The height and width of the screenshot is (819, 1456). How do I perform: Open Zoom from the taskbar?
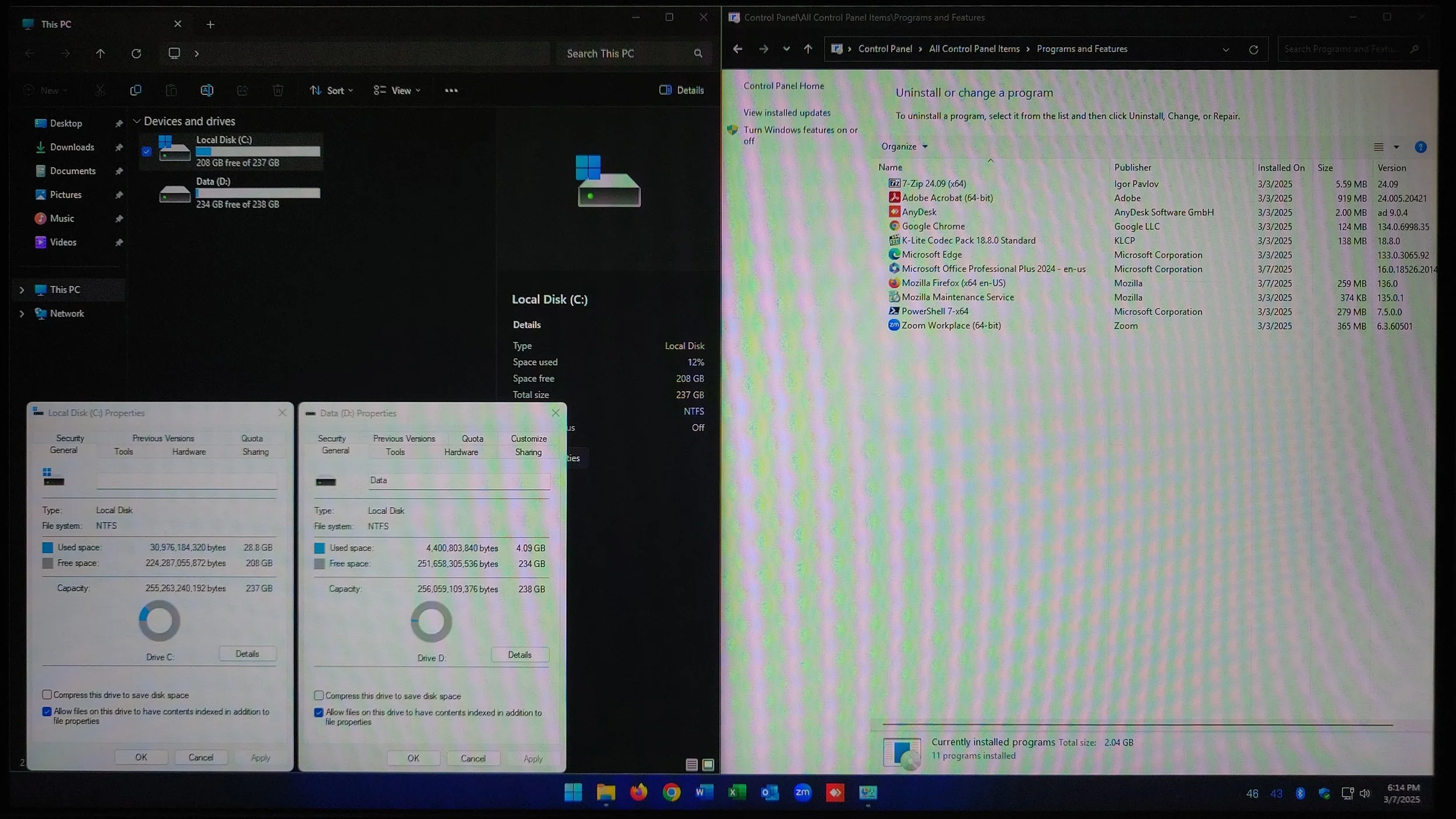(x=802, y=792)
